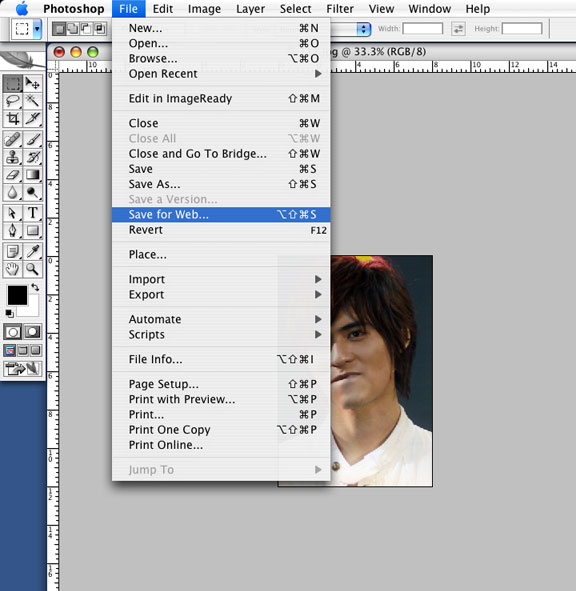
Task: Choose Revert from File menu
Action: 221,230
